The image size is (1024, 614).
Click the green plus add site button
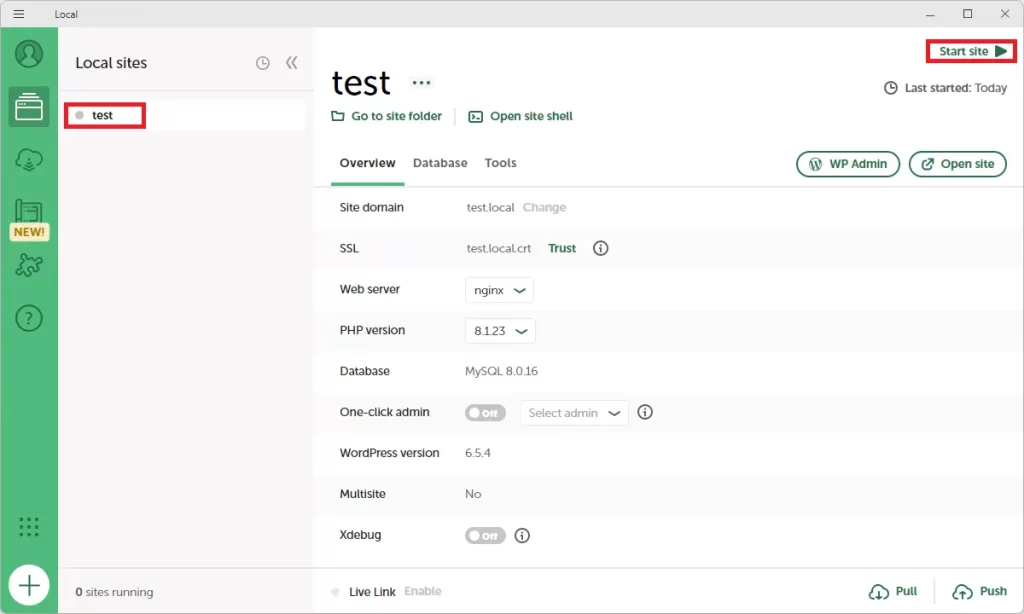[29, 585]
